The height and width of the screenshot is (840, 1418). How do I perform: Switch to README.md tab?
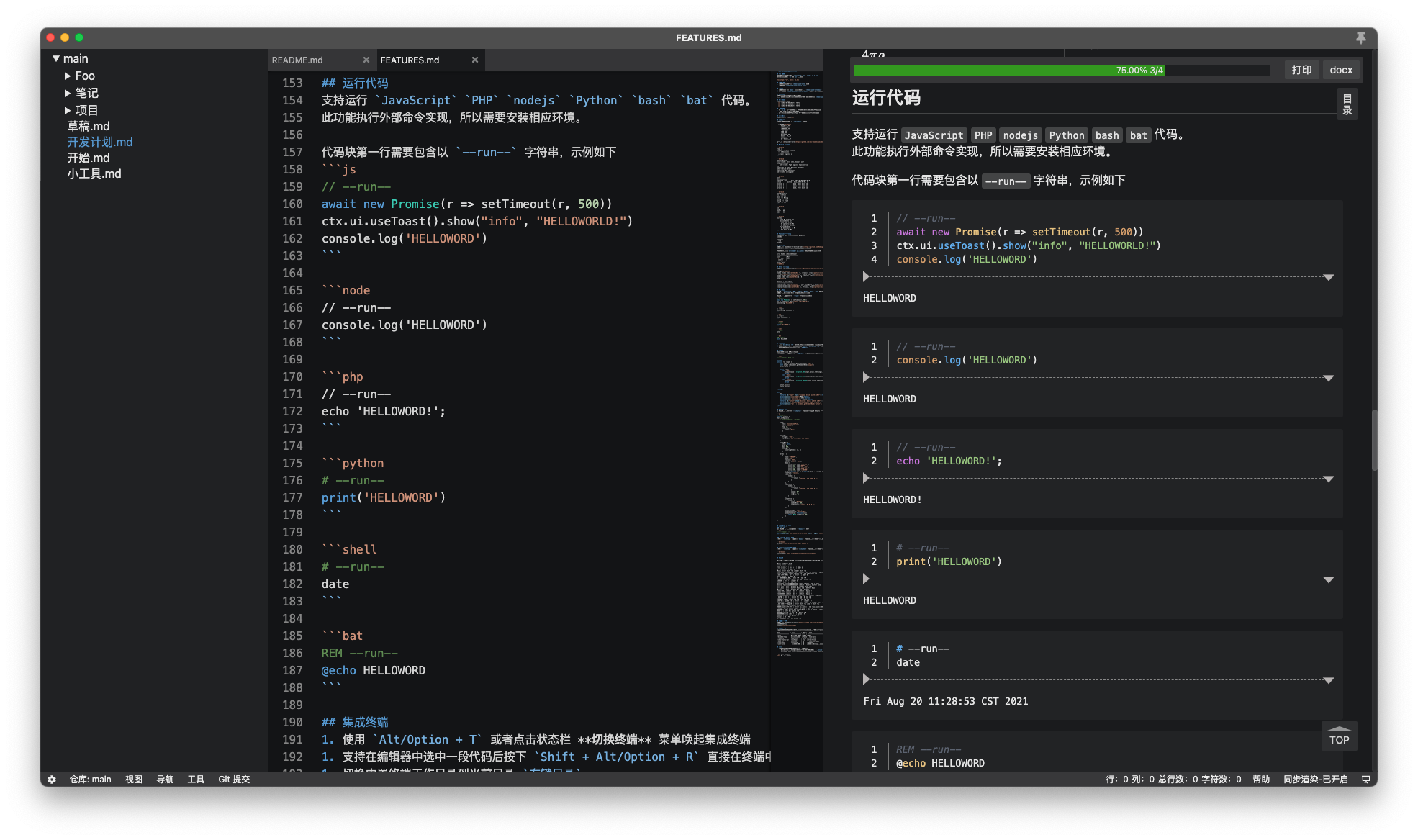297,60
